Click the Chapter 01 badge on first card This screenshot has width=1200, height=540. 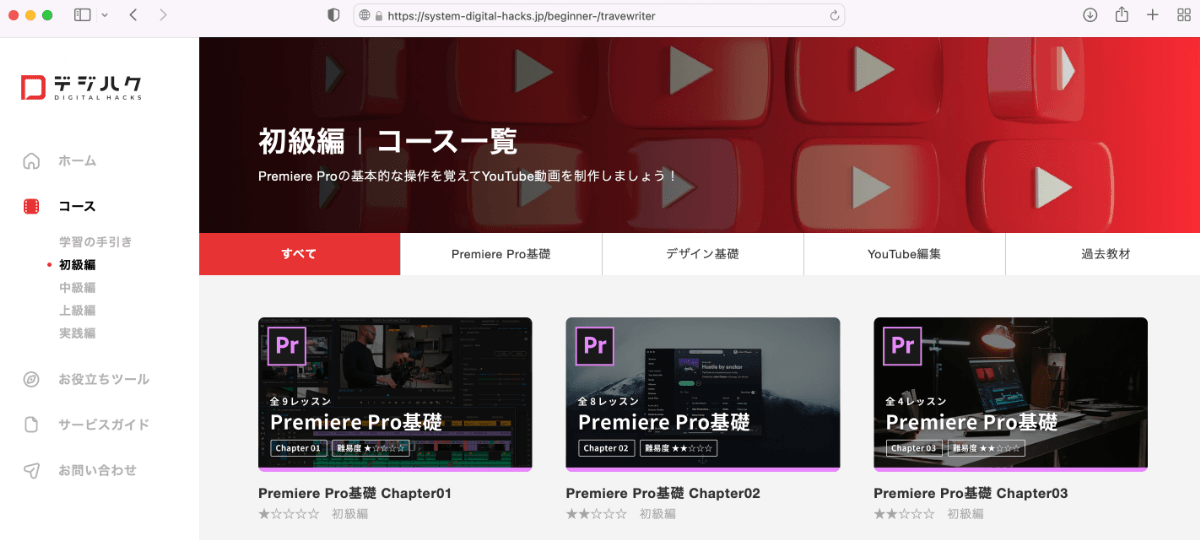click(298, 448)
